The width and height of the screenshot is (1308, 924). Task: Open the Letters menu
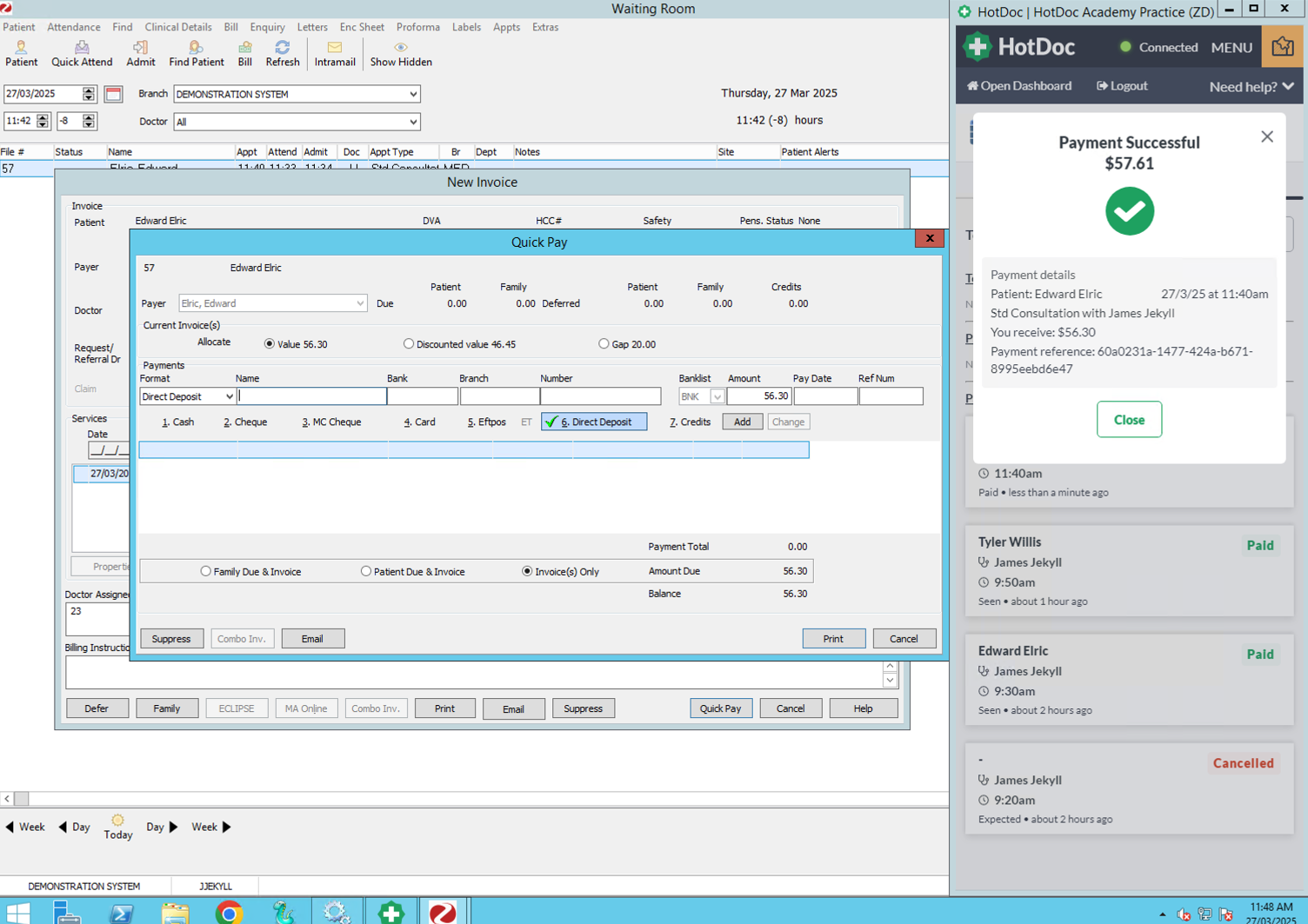tap(312, 27)
